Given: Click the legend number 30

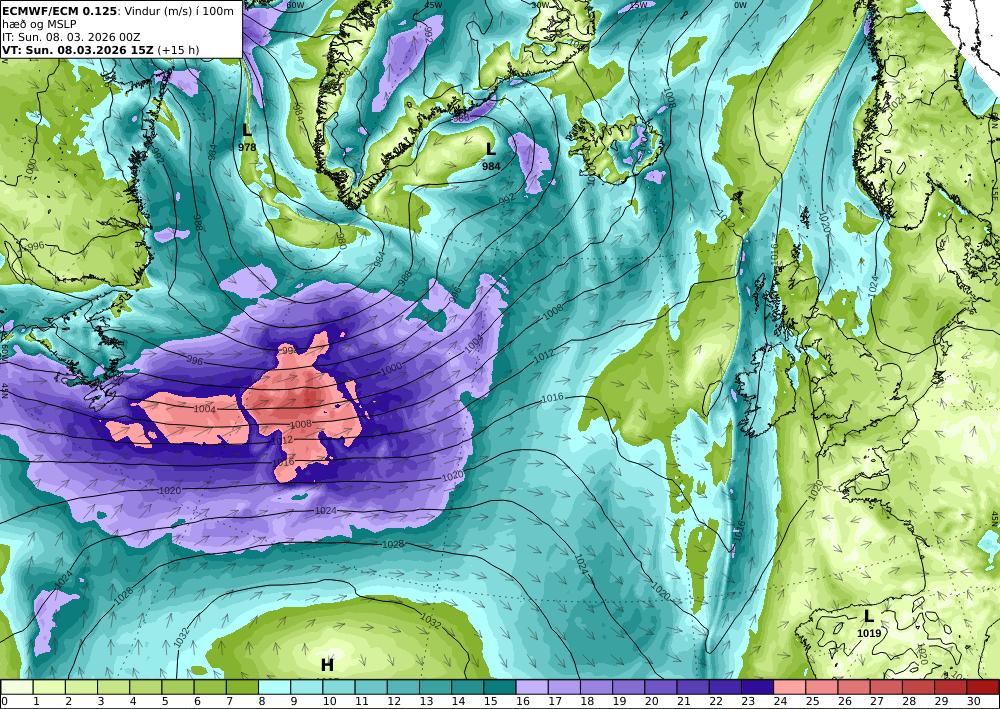Looking at the screenshot, I should pyautogui.click(x=973, y=701).
